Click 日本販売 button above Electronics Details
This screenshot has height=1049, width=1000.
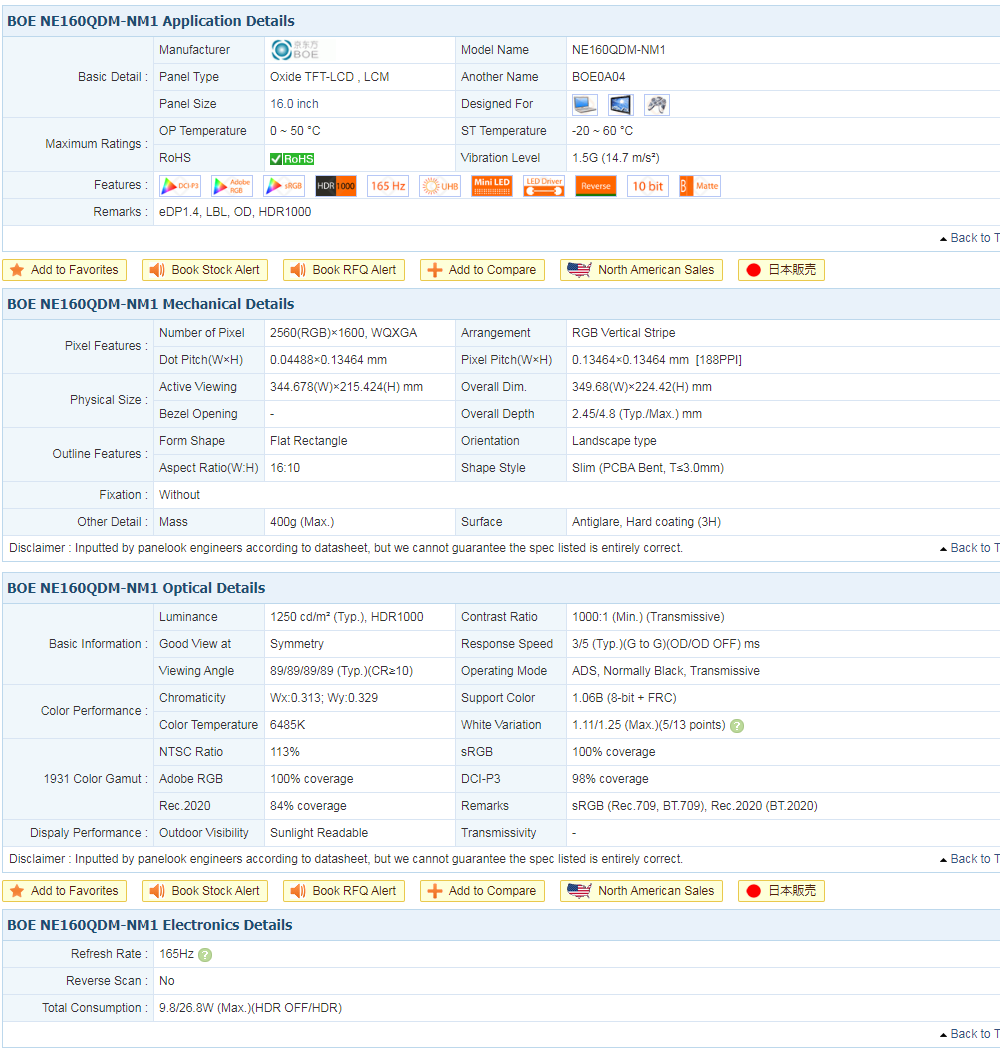[781, 891]
